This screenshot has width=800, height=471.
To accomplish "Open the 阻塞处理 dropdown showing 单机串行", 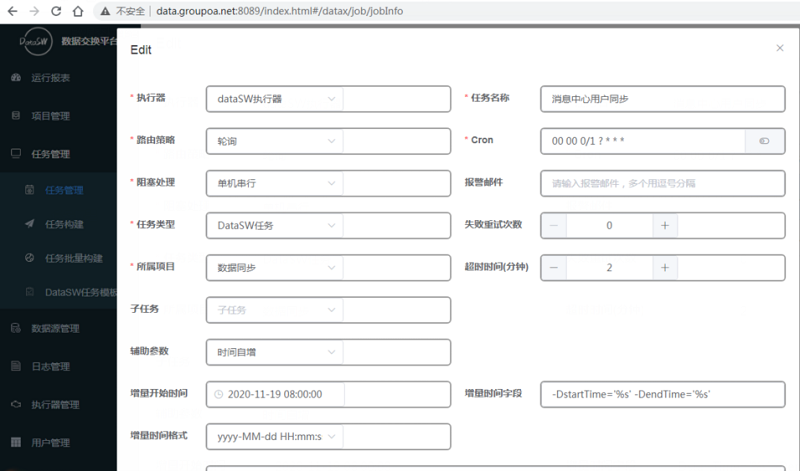I will (x=275, y=184).
